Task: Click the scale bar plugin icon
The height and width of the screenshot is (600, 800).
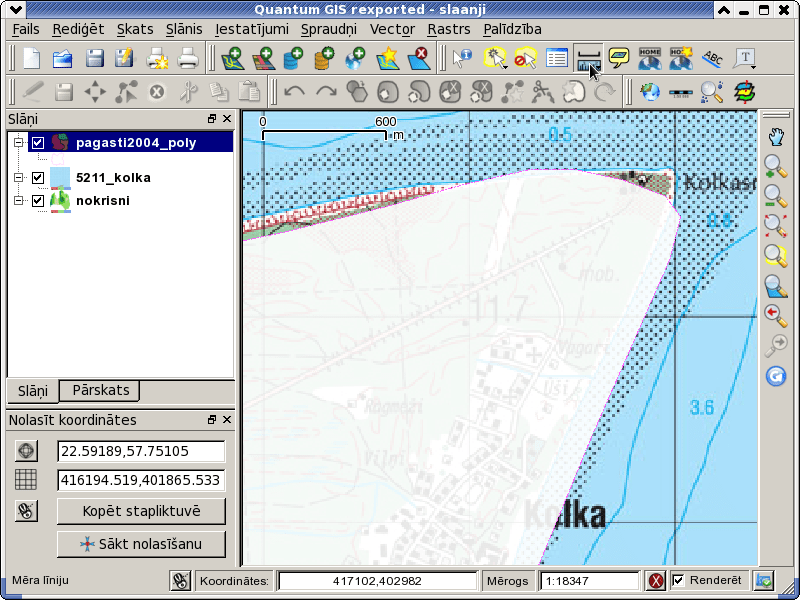Action: pos(681,92)
